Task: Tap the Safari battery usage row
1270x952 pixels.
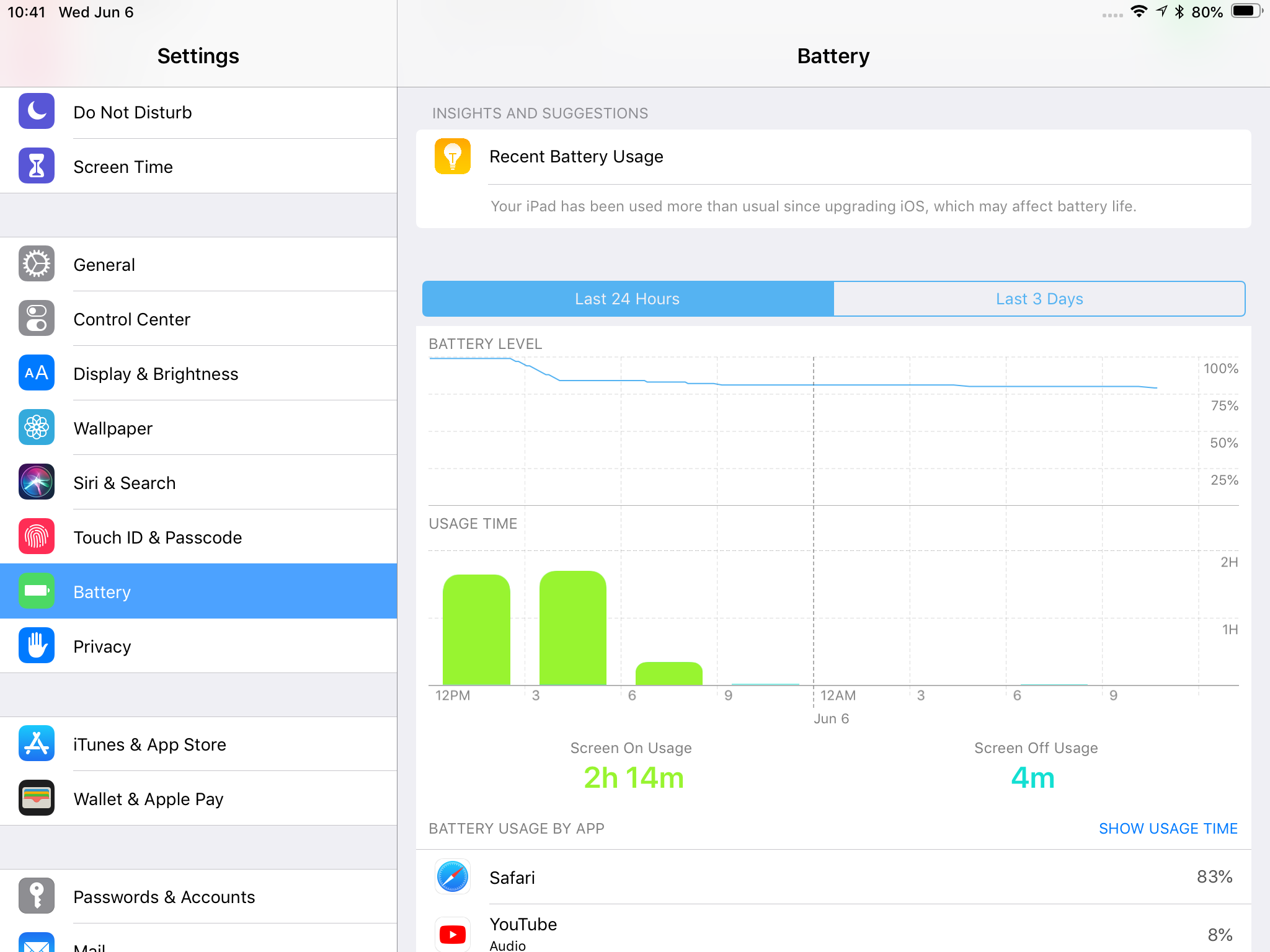Action: 833,877
